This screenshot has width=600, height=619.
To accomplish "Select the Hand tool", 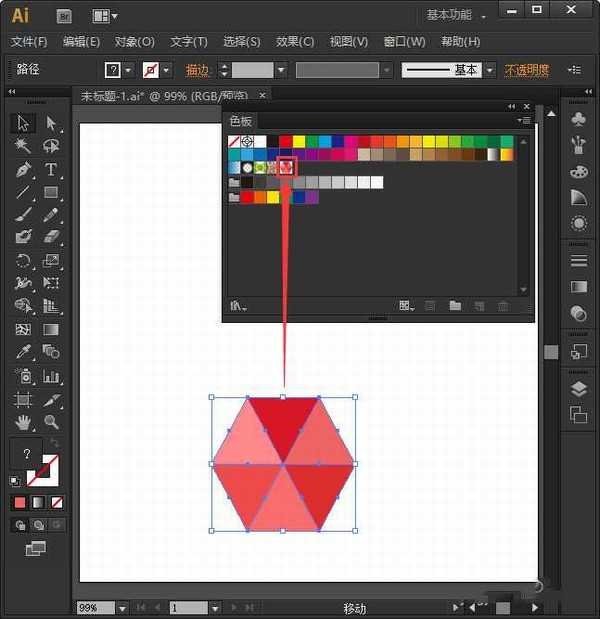I will [23, 422].
